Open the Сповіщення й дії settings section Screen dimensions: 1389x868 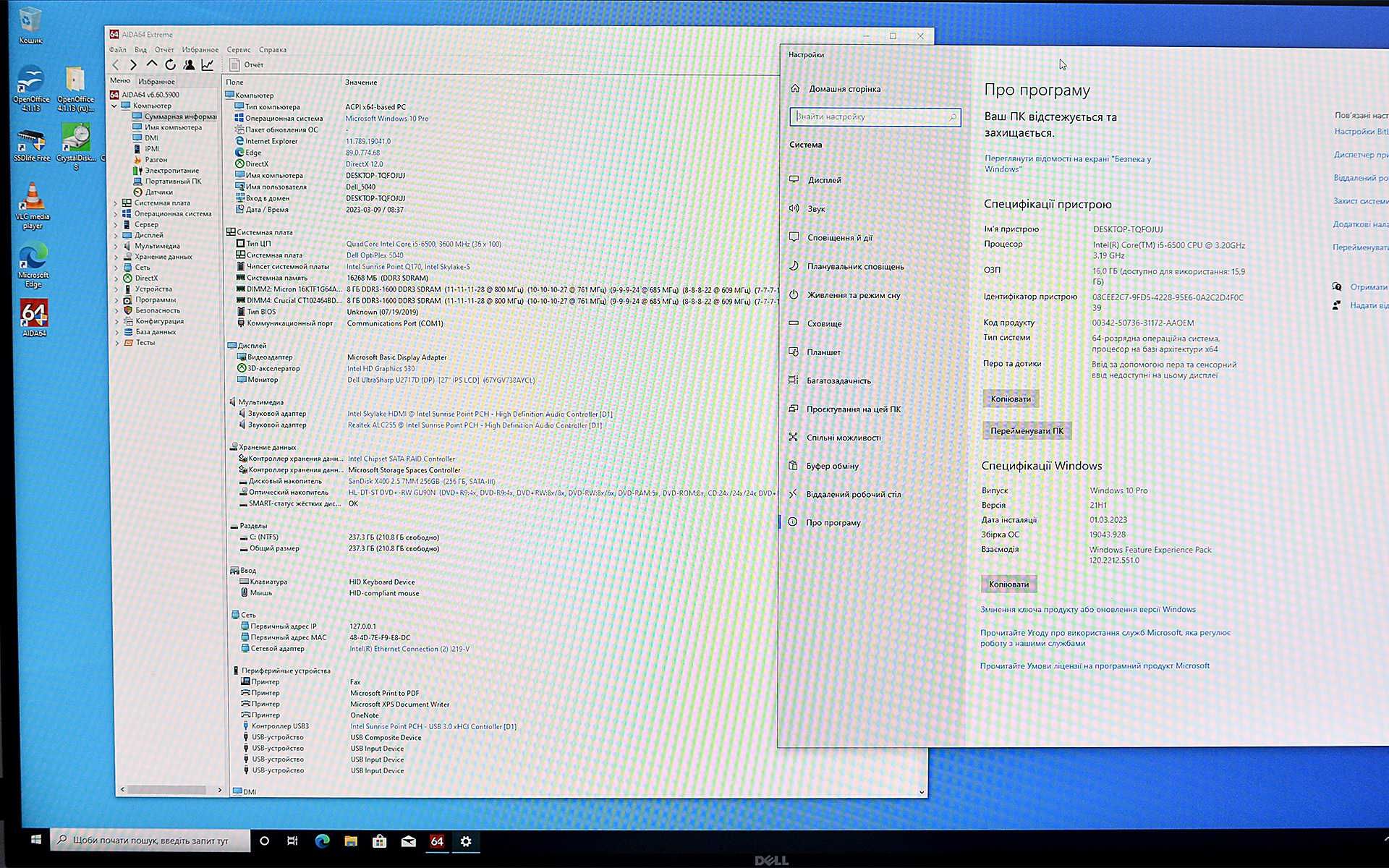point(839,238)
